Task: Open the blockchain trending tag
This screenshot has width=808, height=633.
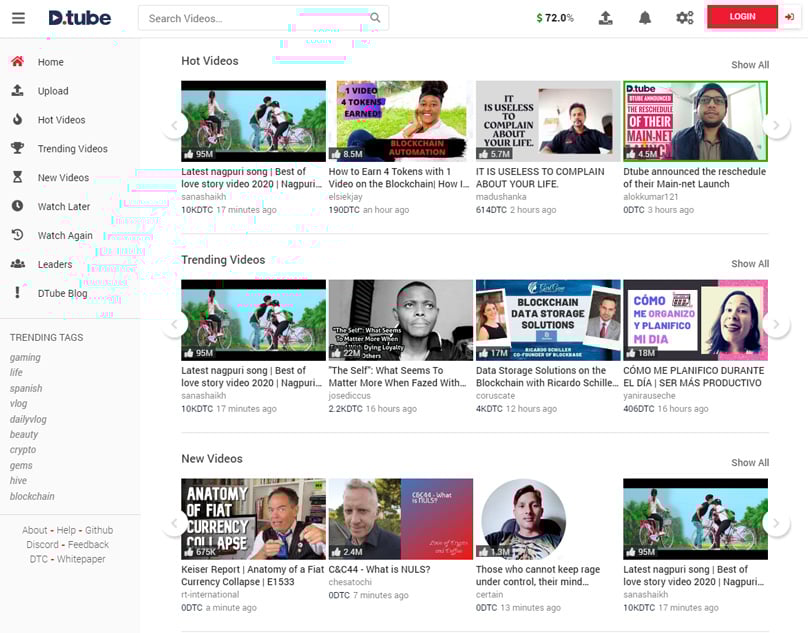Action: [32, 496]
